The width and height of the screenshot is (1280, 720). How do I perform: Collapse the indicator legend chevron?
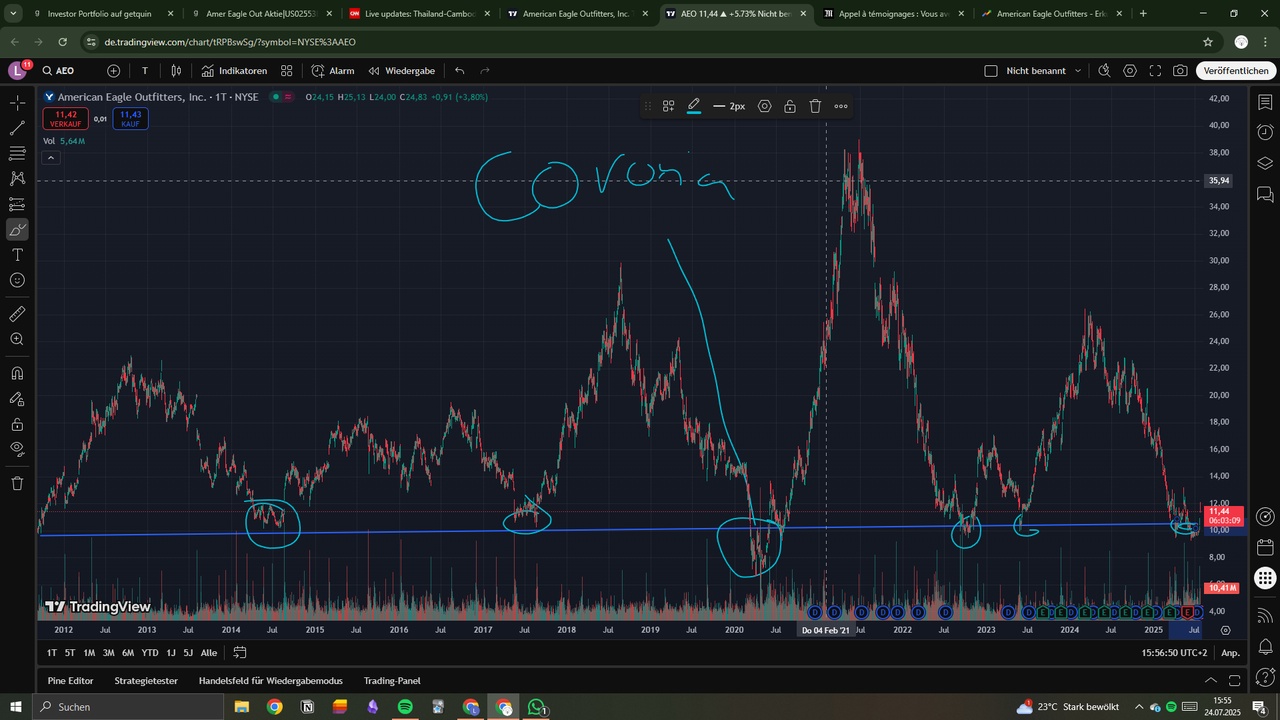click(51, 157)
